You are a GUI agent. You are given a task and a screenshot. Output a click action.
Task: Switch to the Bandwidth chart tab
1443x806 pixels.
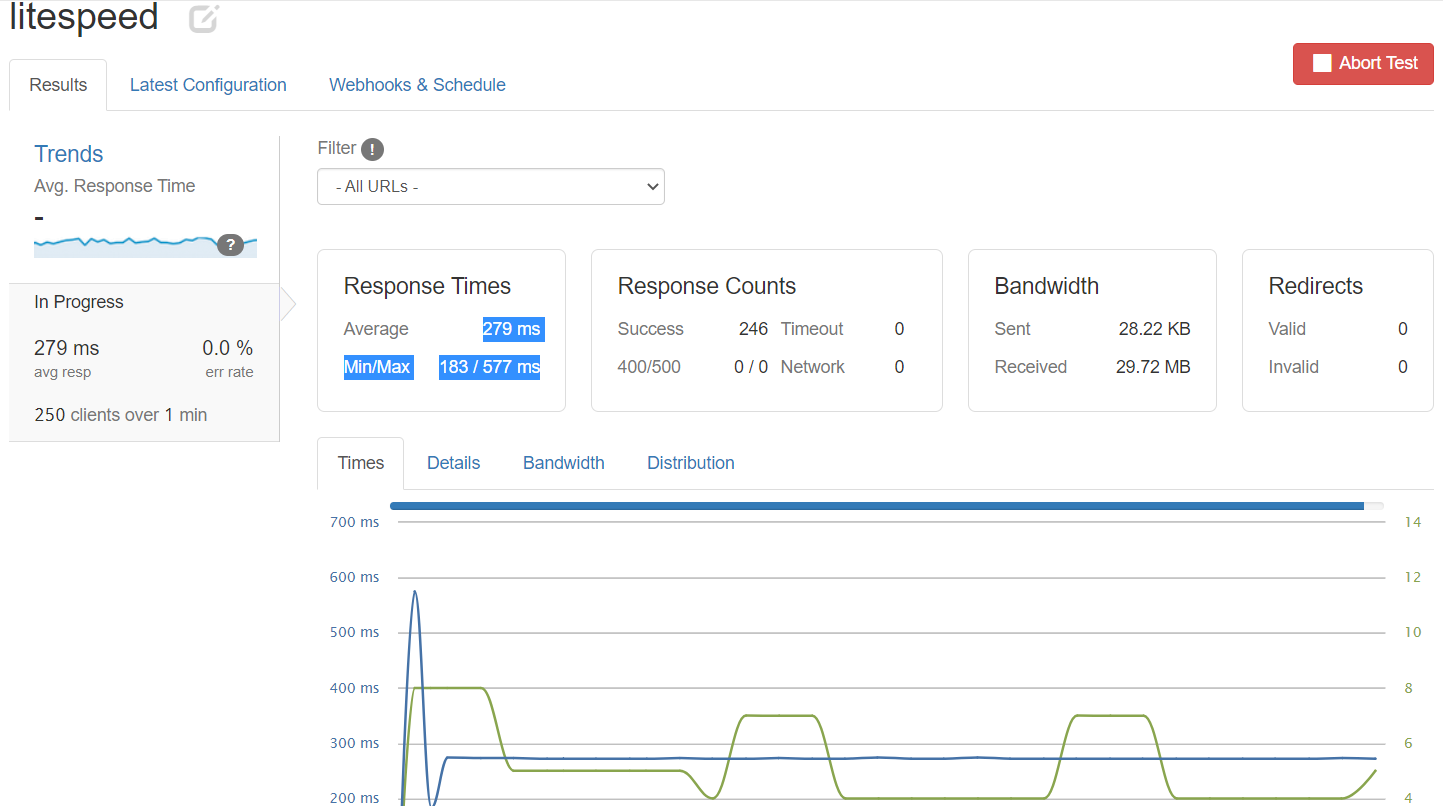(563, 462)
